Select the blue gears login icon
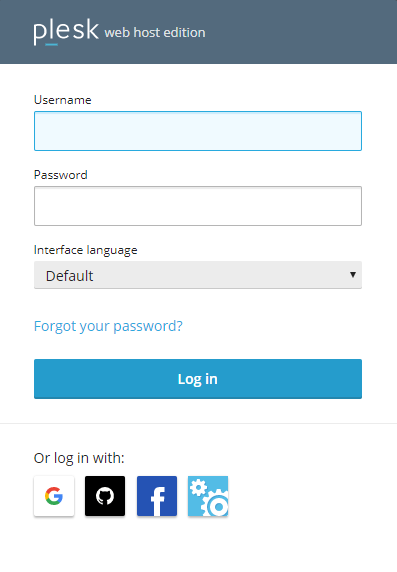Screen dimensions: 397x572 tap(208, 496)
